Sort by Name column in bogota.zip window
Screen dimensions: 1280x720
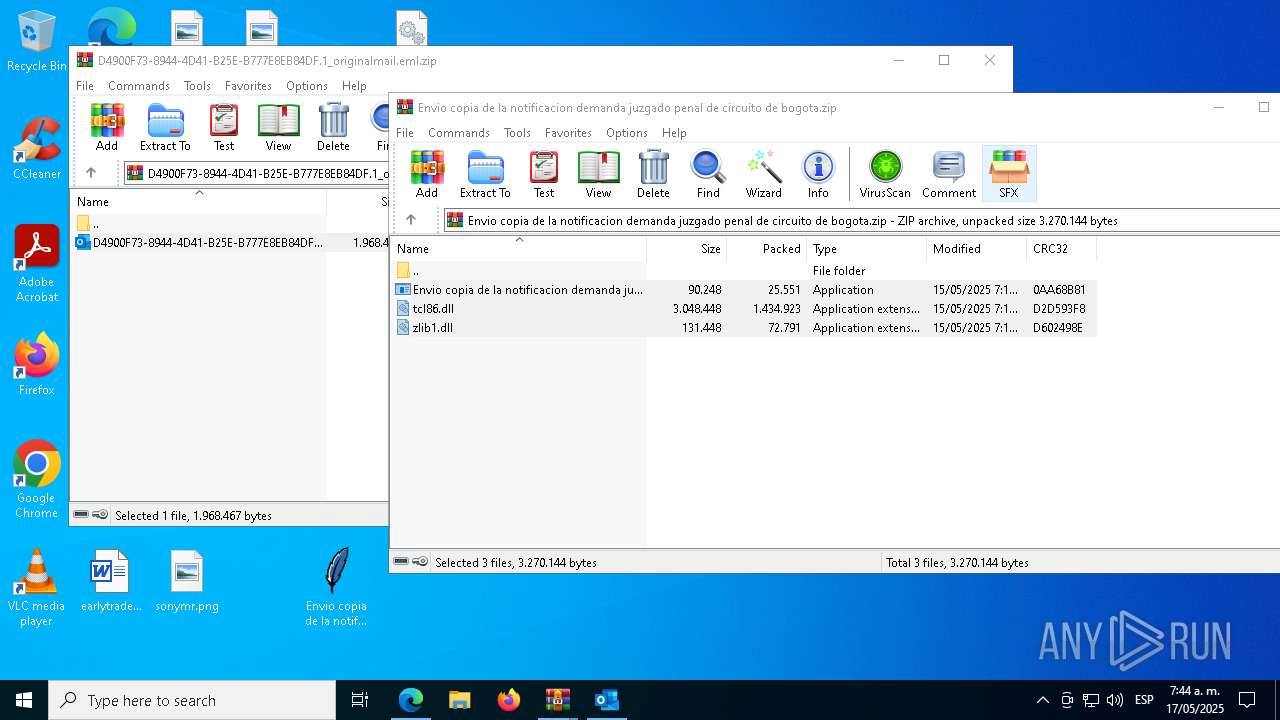[519, 249]
